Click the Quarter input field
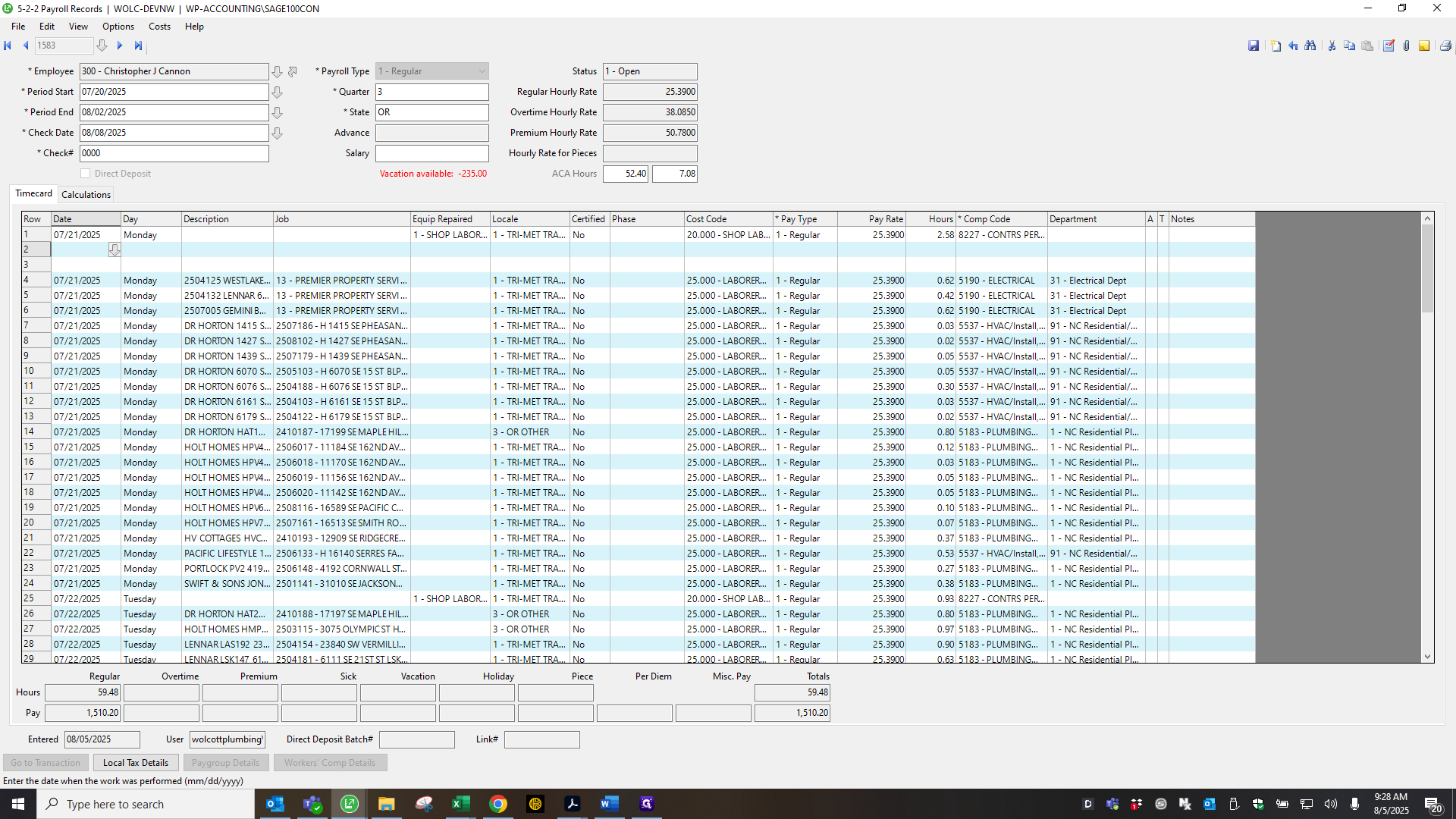 (432, 92)
